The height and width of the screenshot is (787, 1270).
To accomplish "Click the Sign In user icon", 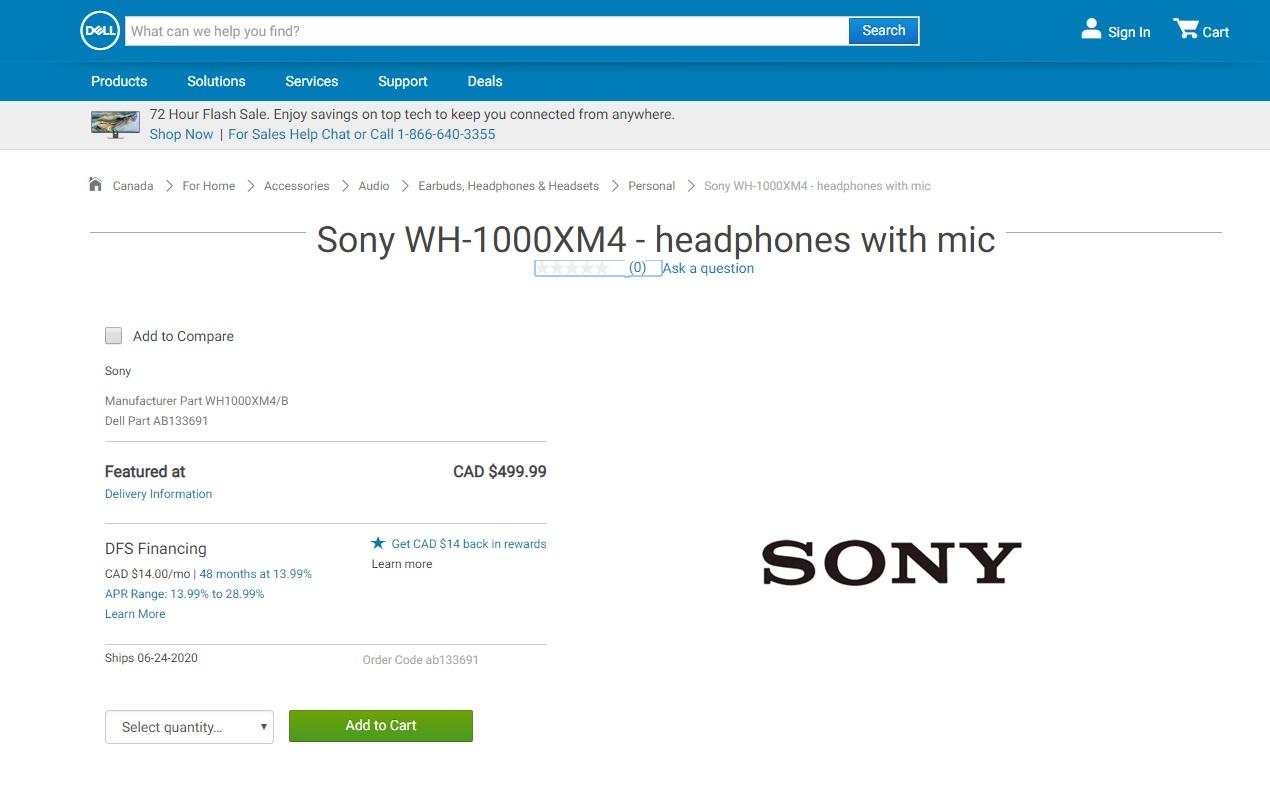I will tap(1091, 29).
